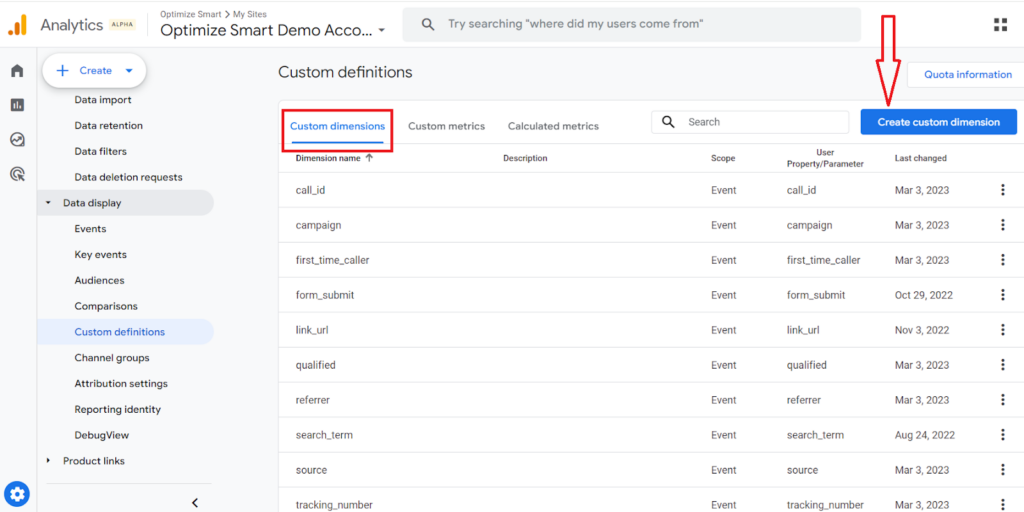Focus the custom dimensions Search field
This screenshot has height=512, width=1024.
(750, 122)
